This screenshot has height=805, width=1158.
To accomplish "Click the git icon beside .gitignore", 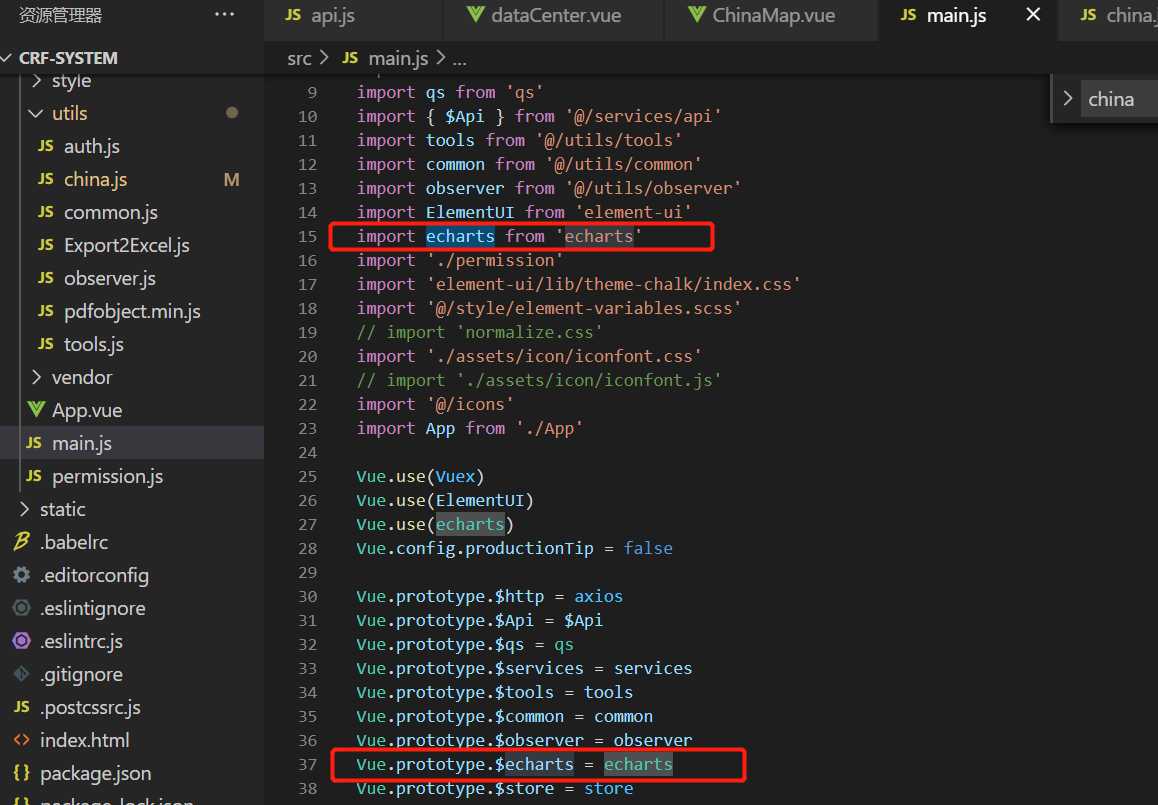I will (x=21, y=674).
